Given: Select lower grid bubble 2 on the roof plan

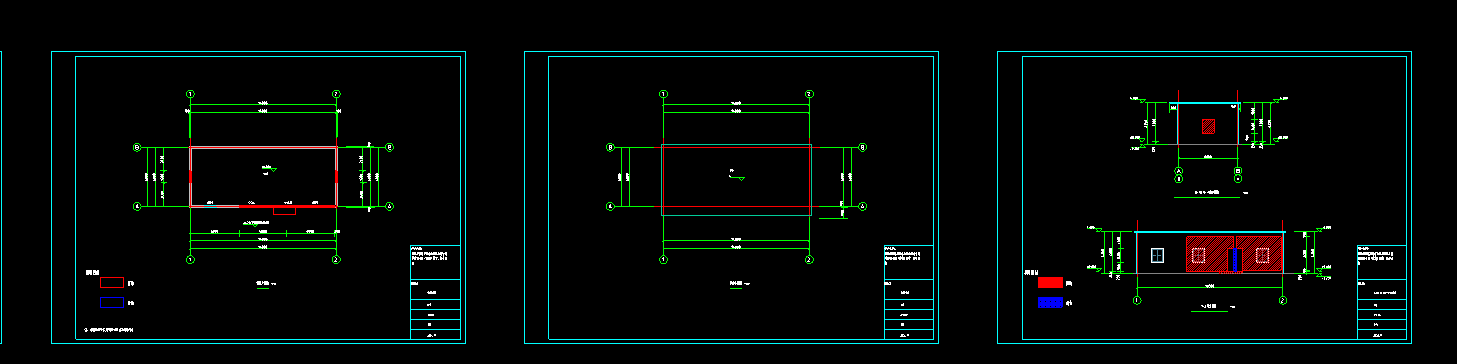Looking at the screenshot, I should coord(809,259).
